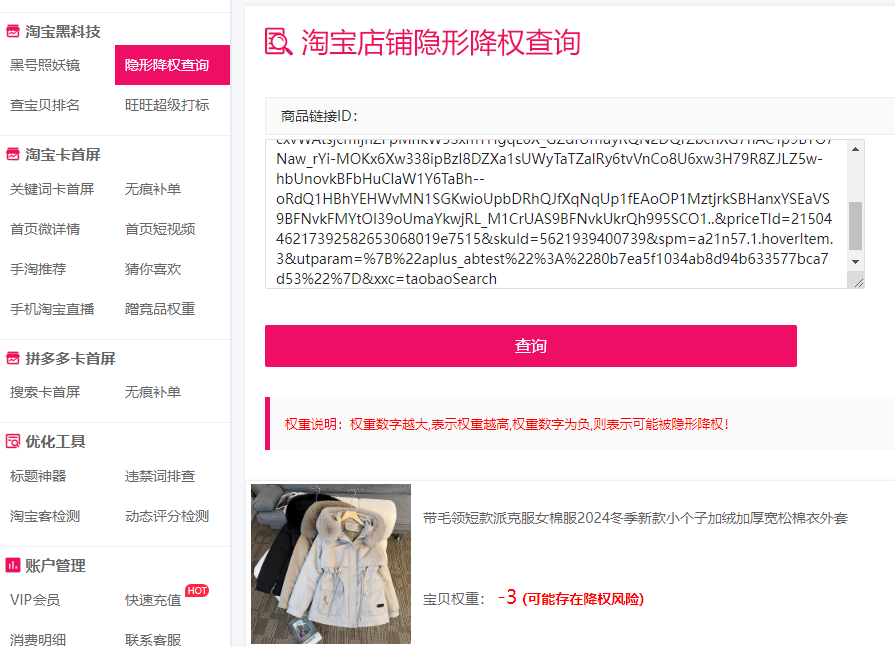This screenshot has height=647, width=895.
Task: Click the 宝贝权重 value -3
Action: point(507,597)
